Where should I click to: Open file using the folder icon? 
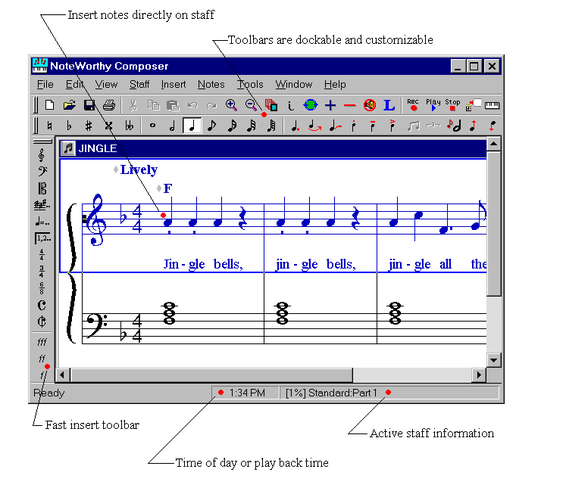(70, 105)
